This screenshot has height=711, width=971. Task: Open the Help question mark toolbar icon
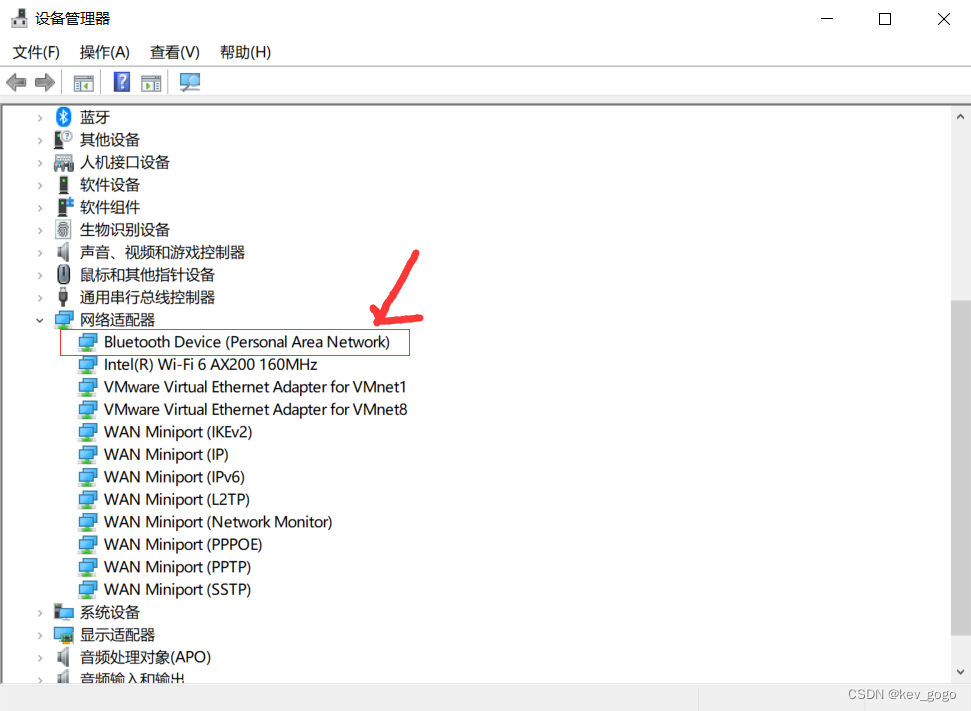(121, 82)
